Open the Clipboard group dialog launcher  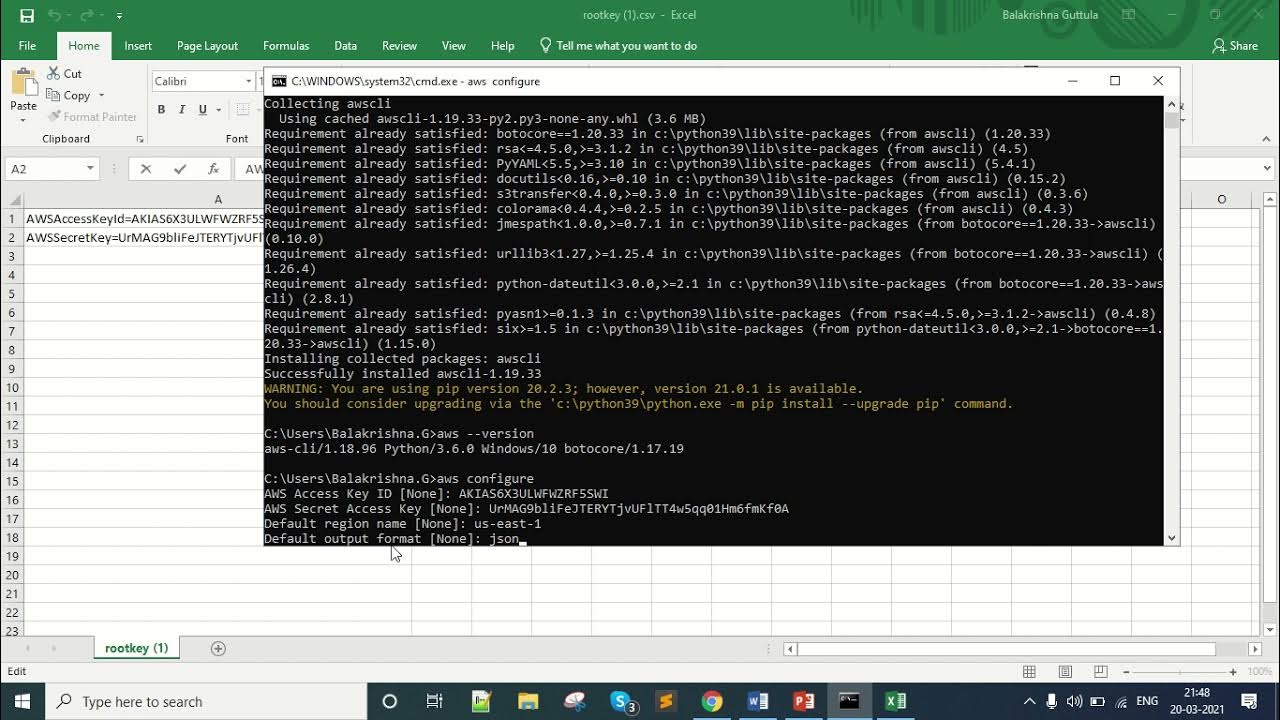coord(140,139)
